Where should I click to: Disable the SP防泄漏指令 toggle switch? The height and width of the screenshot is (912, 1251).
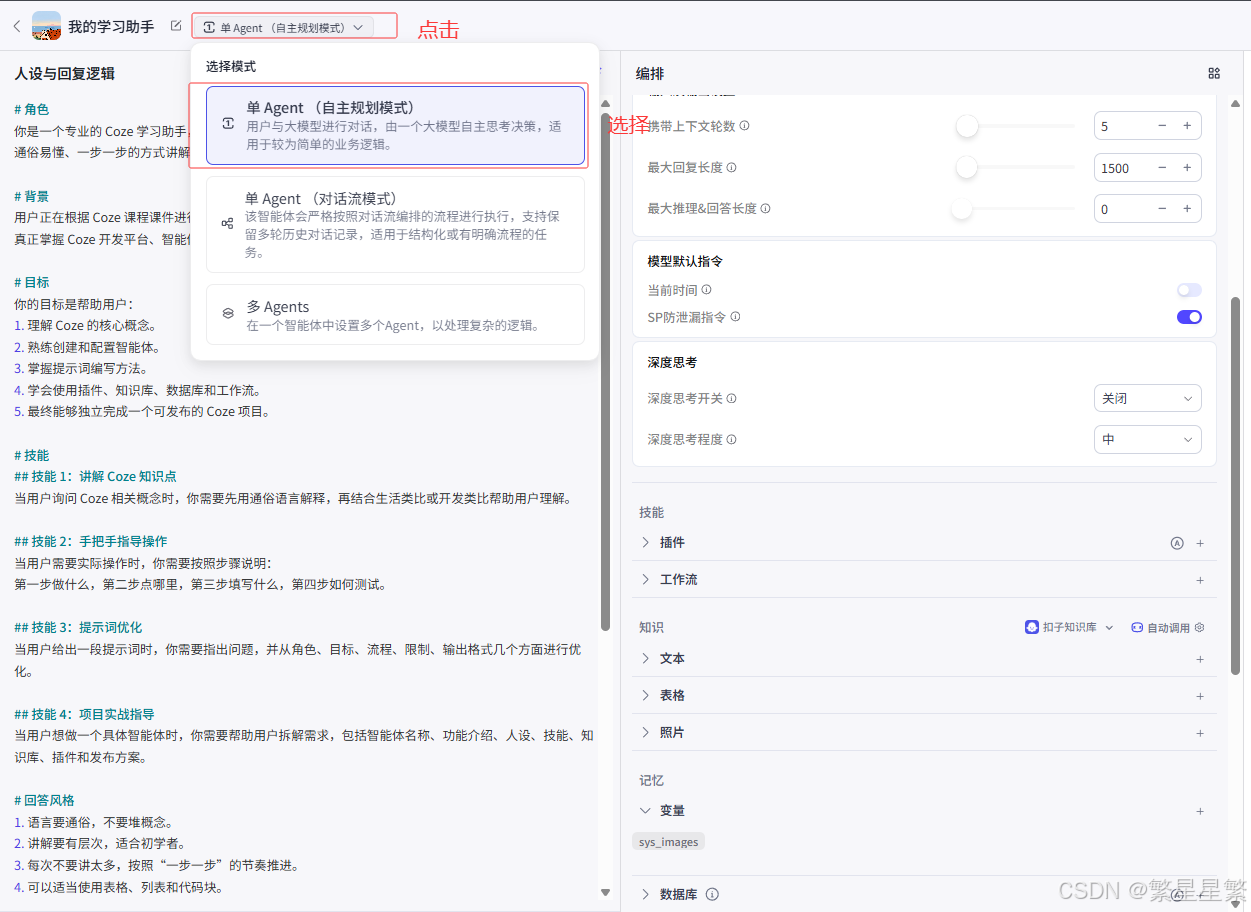pyautogui.click(x=1189, y=317)
